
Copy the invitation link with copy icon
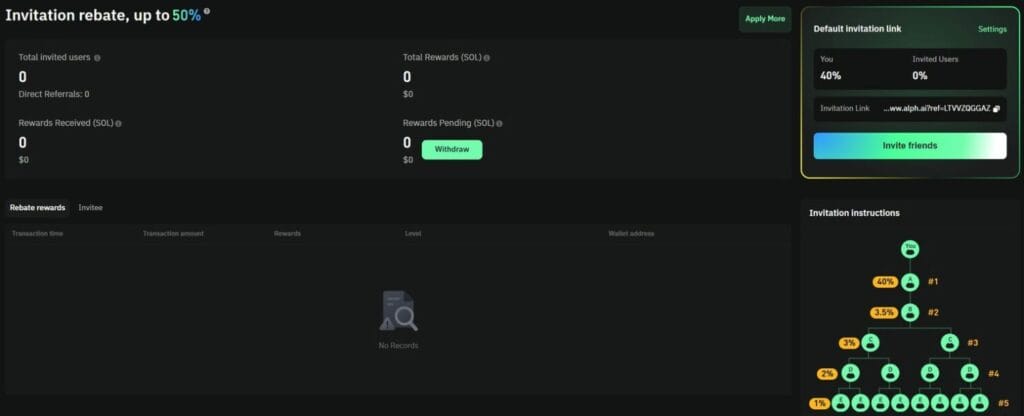tap(997, 108)
